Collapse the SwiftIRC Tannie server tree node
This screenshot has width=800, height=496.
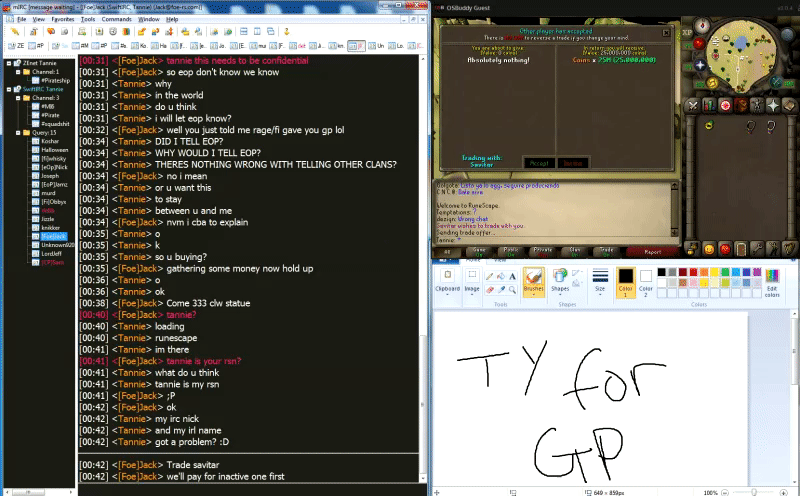[9, 89]
